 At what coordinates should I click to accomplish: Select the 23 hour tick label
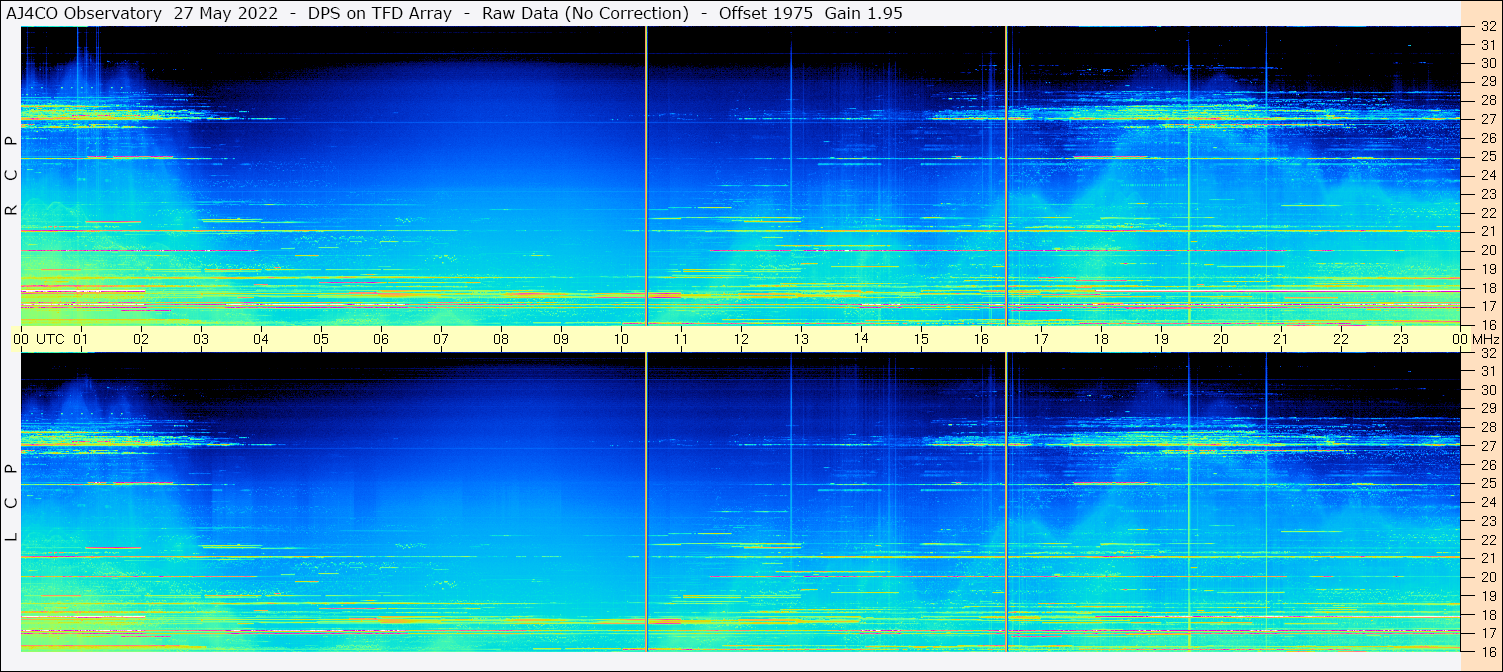point(1401,339)
